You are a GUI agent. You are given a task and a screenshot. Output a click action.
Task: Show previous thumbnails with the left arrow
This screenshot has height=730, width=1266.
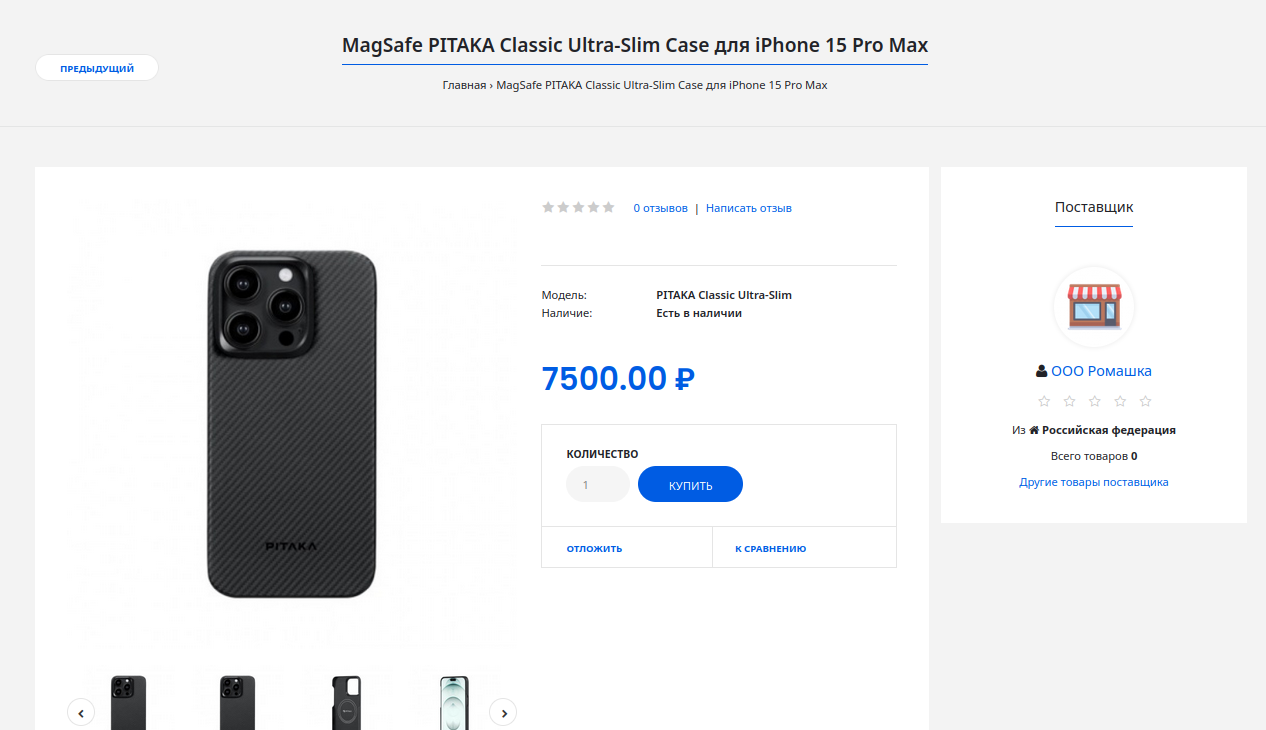coord(80,712)
